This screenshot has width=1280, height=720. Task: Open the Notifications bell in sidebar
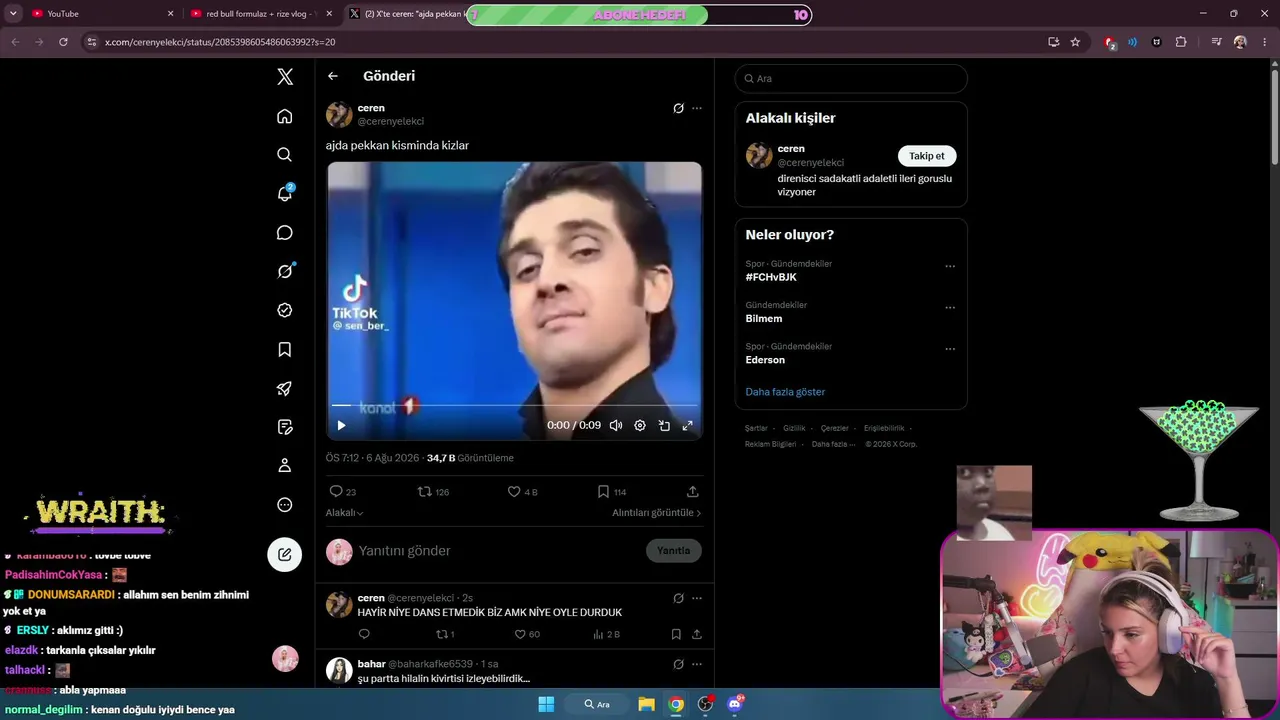[x=285, y=194]
